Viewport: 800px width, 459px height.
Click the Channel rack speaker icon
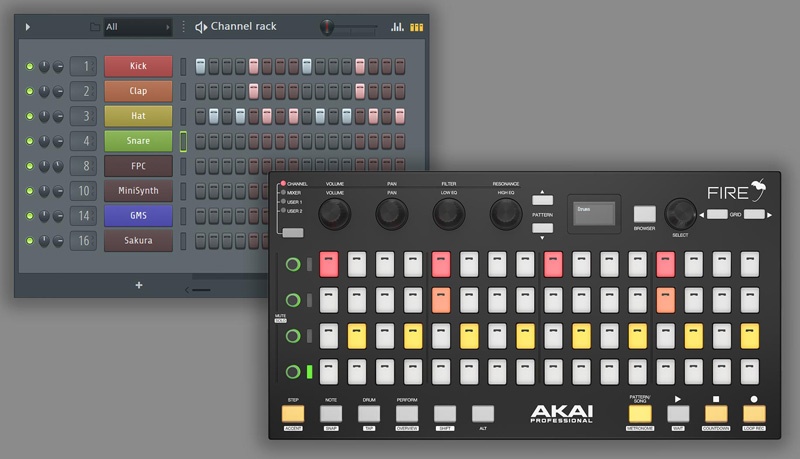pos(201,27)
